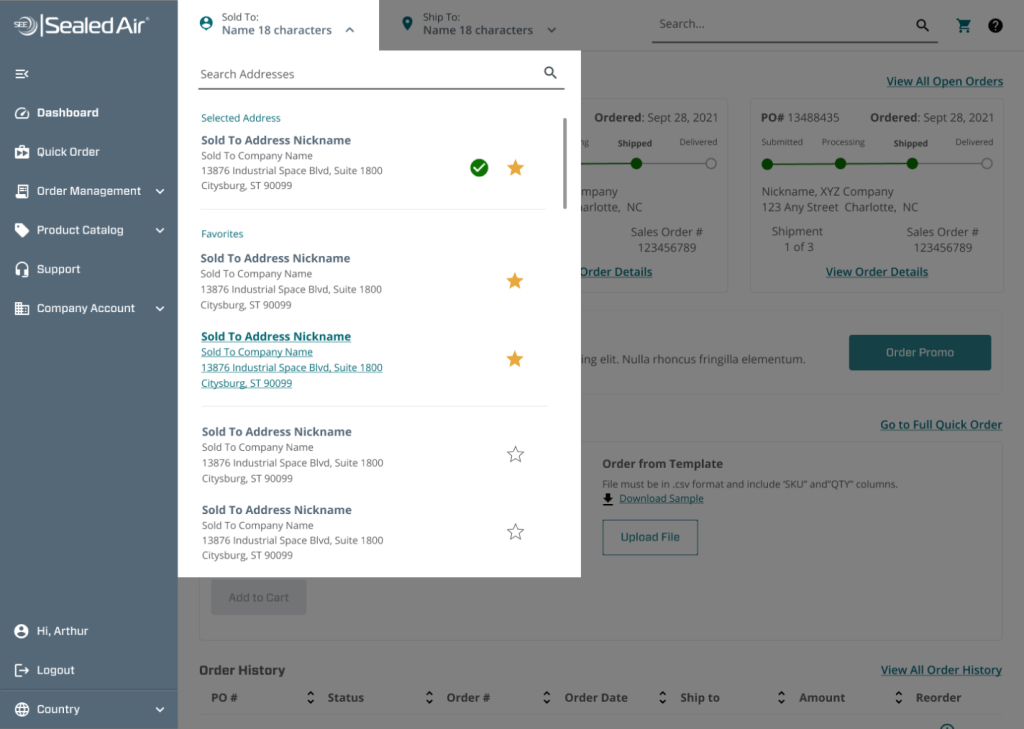Go to Support in the sidebar
This screenshot has width=1024, height=729.
[58, 269]
